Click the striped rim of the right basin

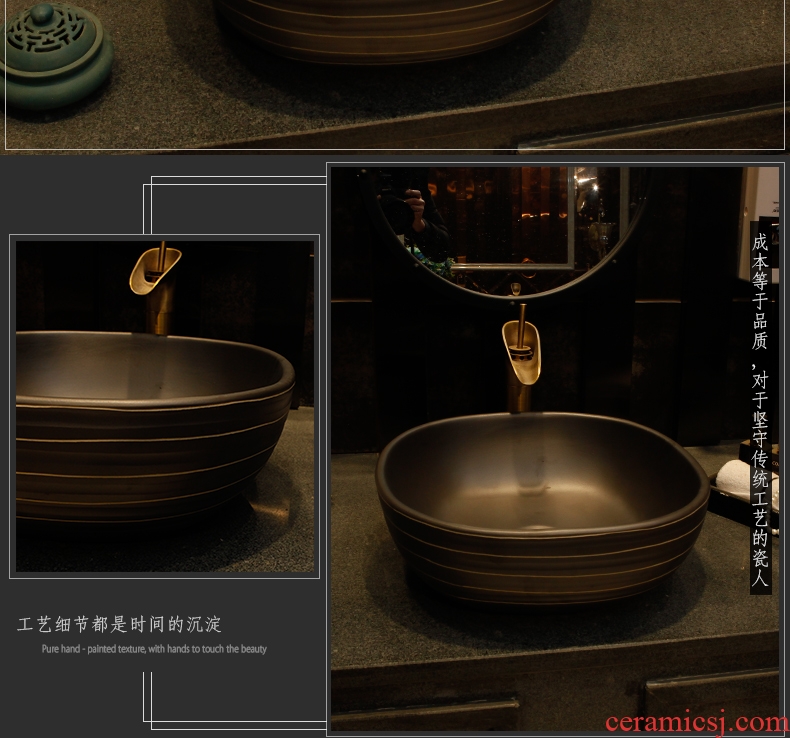(545, 560)
